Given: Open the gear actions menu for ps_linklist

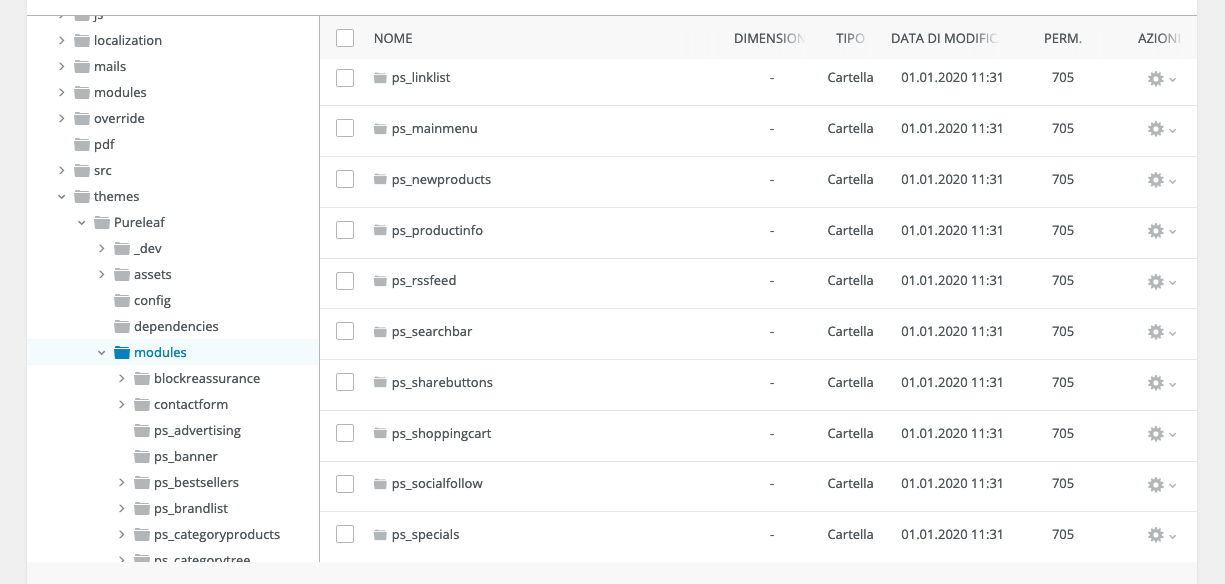Looking at the screenshot, I should tap(1160, 78).
